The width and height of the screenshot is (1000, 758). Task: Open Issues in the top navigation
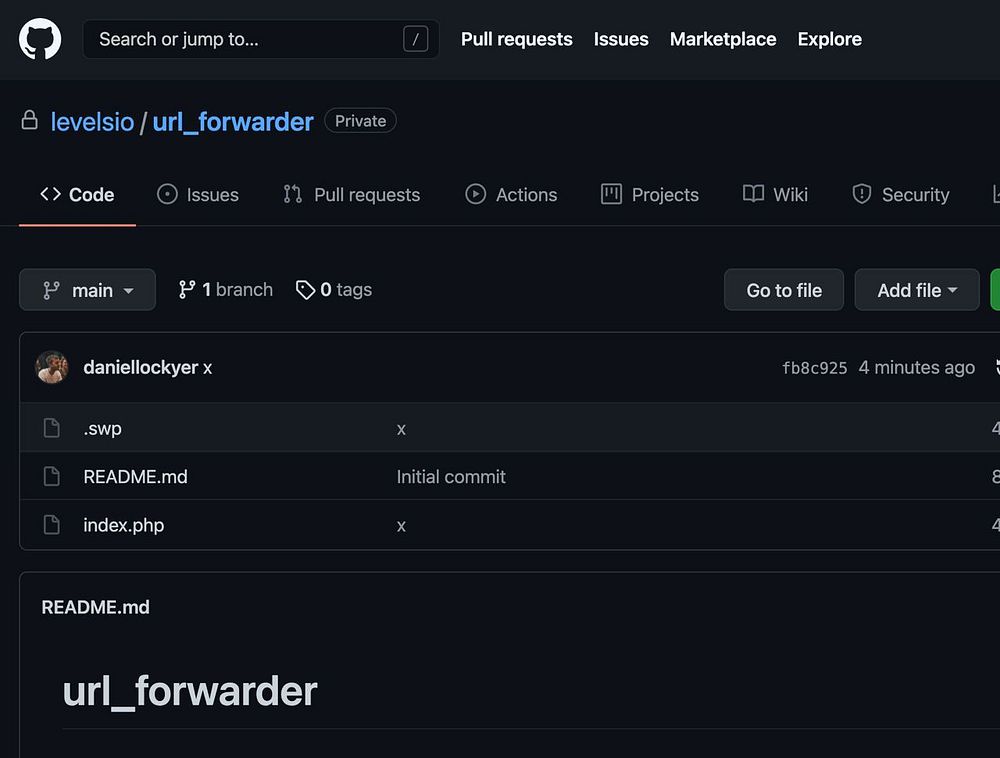[x=621, y=40]
